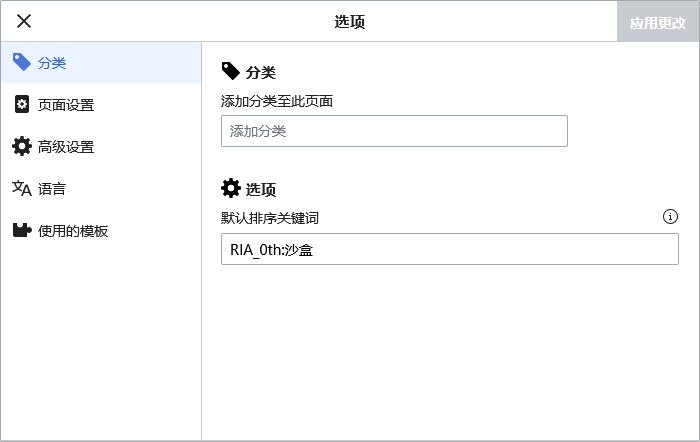700x442 pixels.
Task: Click the puzzle piece icon beside 使用的模板
Action: (x=21, y=230)
